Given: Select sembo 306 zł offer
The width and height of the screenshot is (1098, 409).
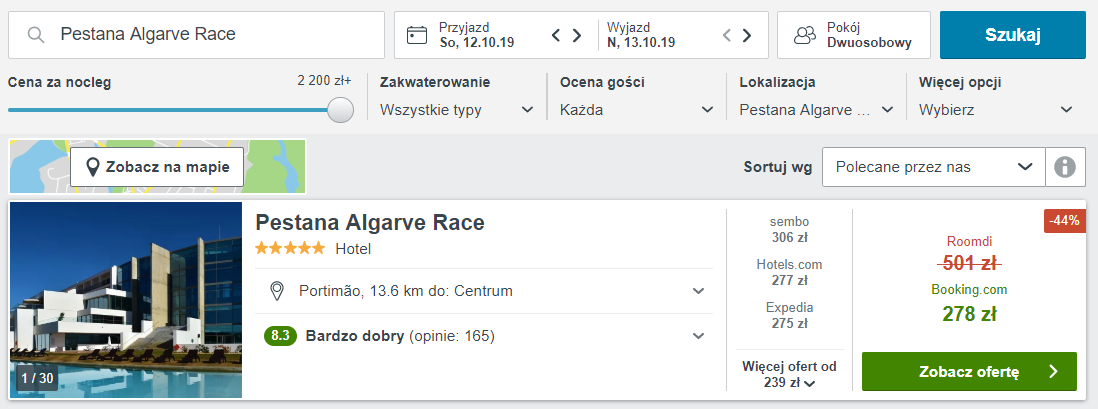Looking at the screenshot, I should click(789, 230).
